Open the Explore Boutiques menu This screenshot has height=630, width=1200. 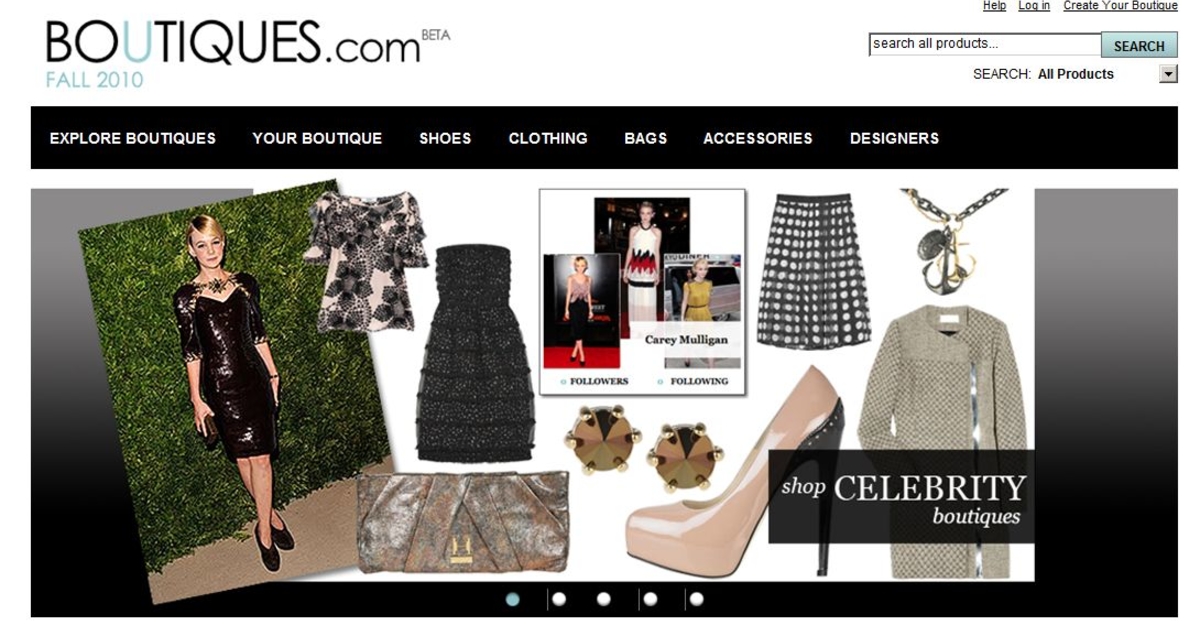133,138
